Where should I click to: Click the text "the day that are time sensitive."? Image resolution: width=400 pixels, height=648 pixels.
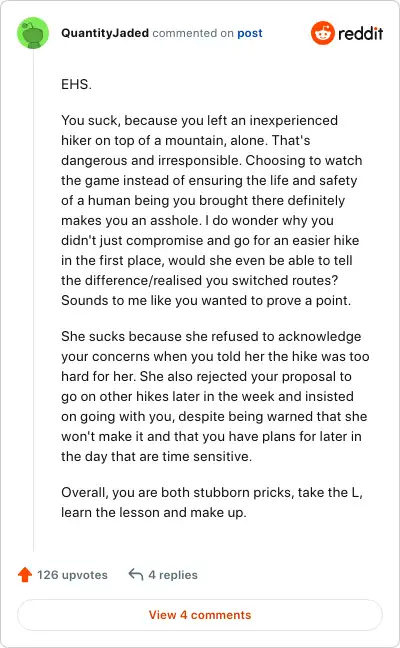click(x=157, y=457)
